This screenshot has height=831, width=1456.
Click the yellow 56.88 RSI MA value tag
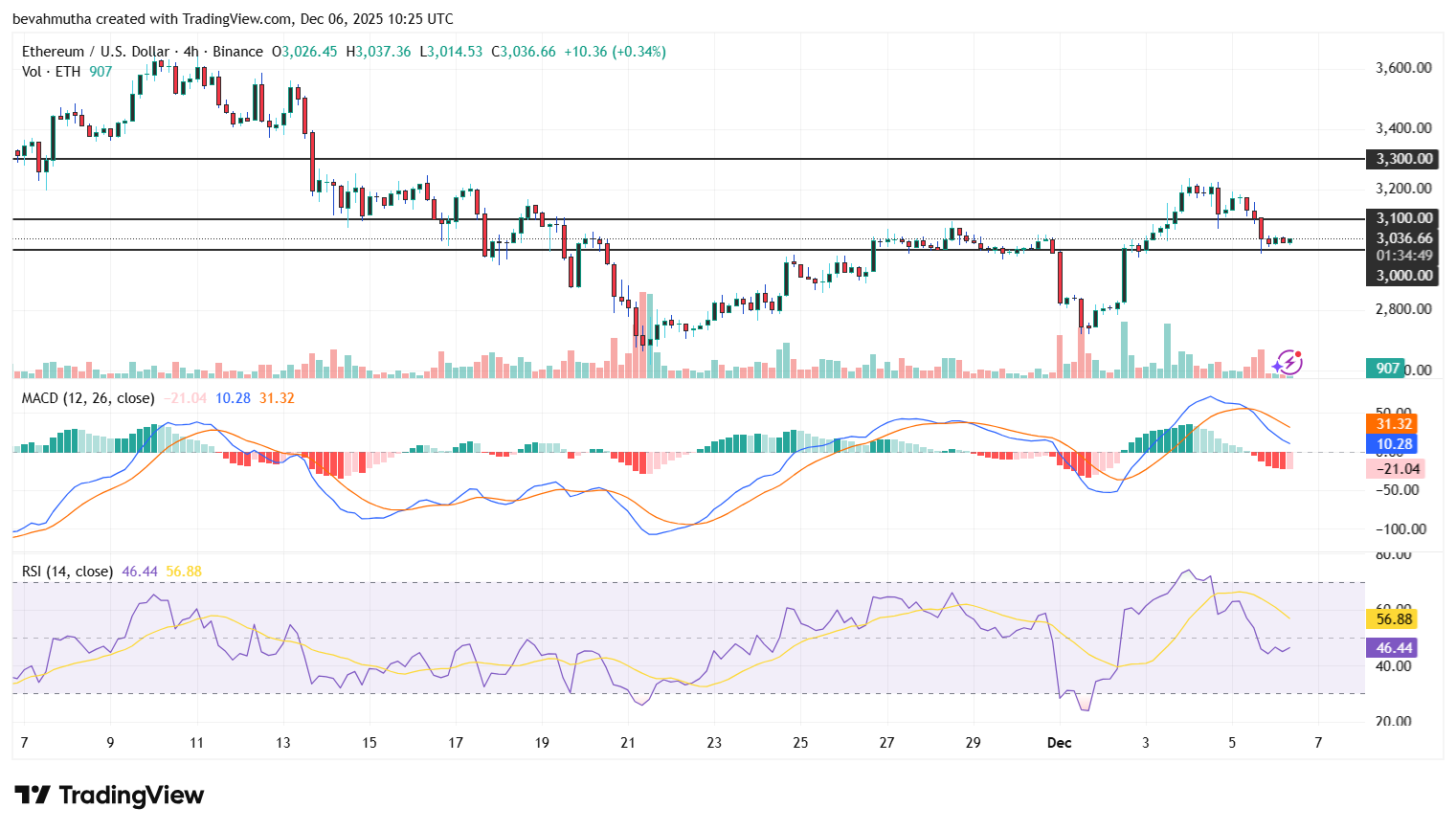click(x=1390, y=620)
